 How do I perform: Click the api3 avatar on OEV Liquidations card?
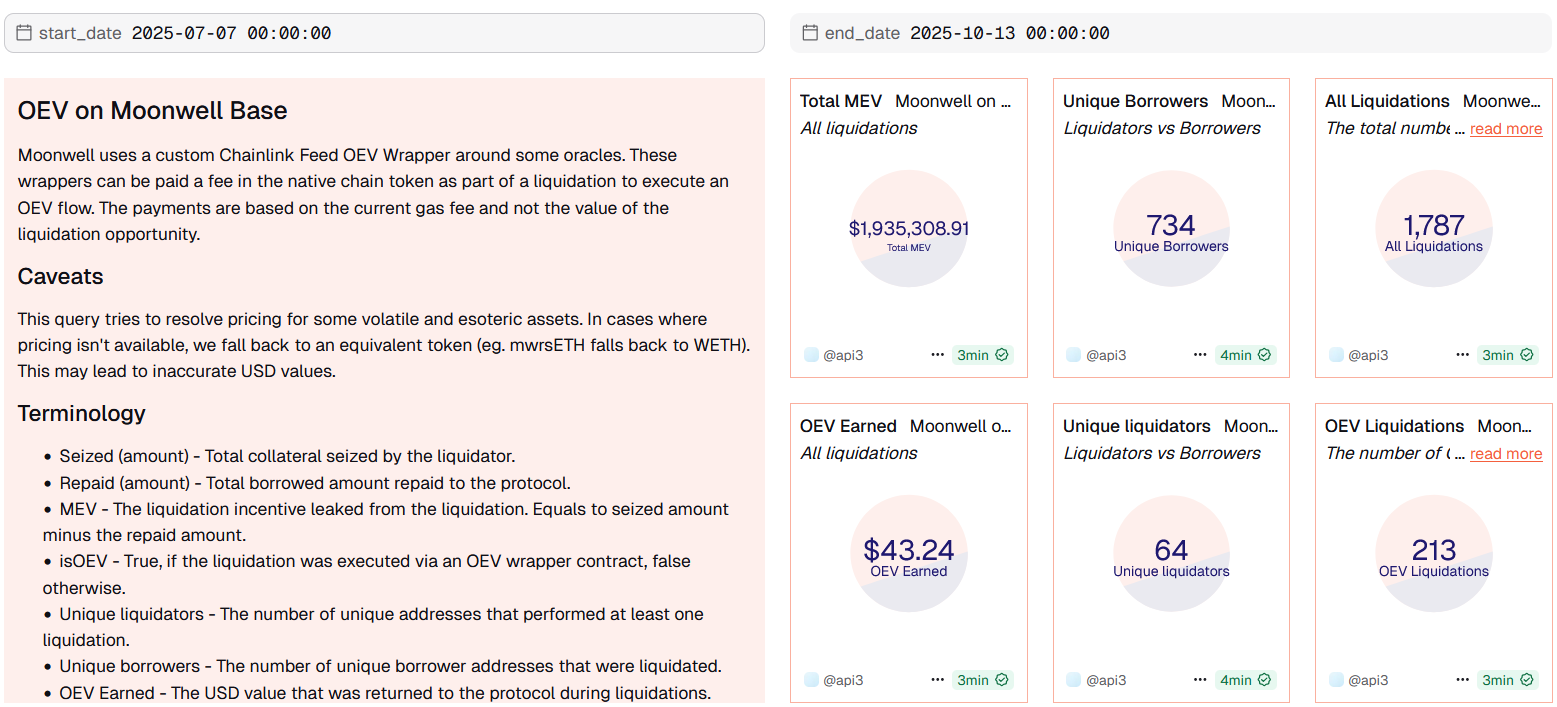point(1336,680)
